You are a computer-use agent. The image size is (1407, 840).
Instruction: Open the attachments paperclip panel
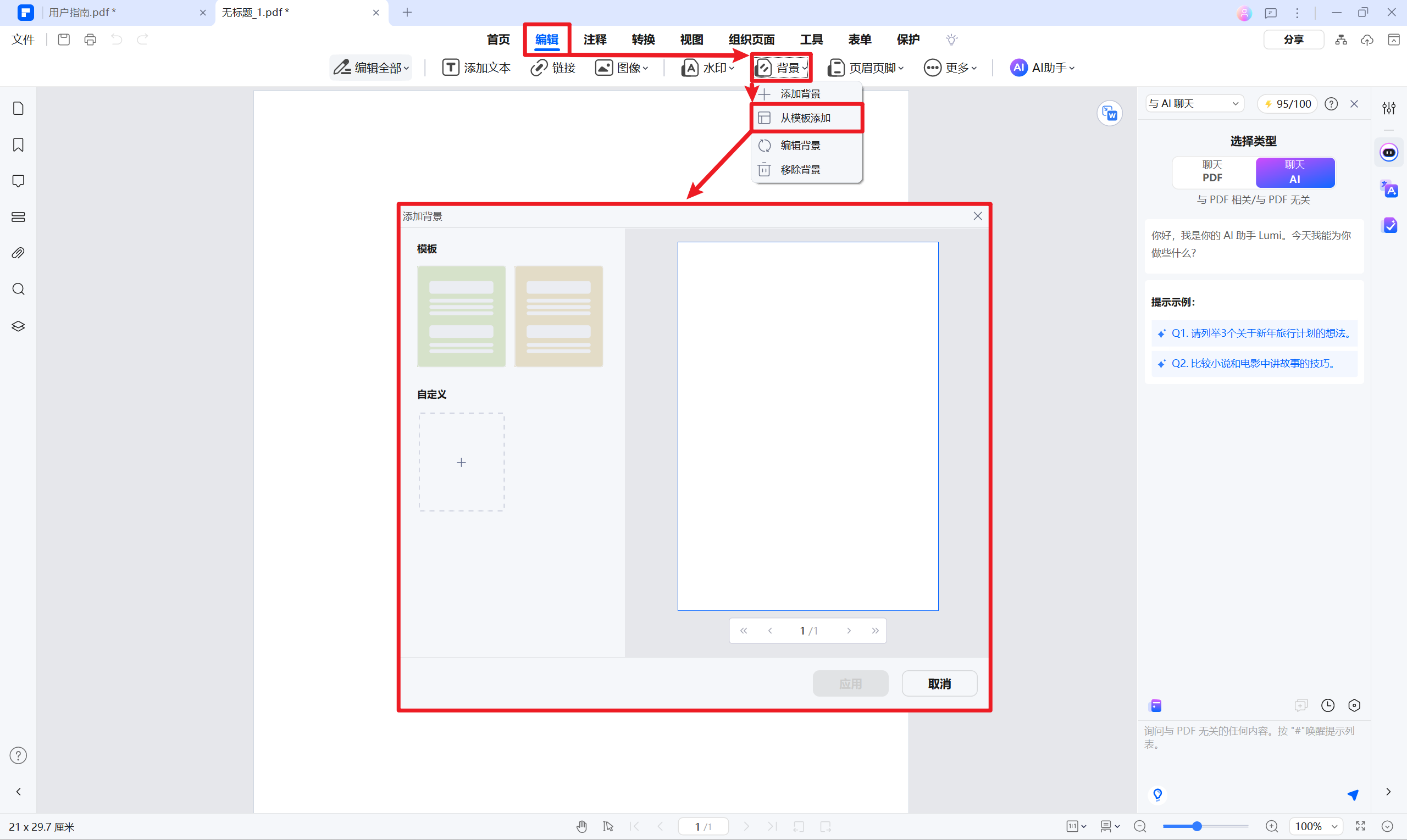(x=18, y=253)
